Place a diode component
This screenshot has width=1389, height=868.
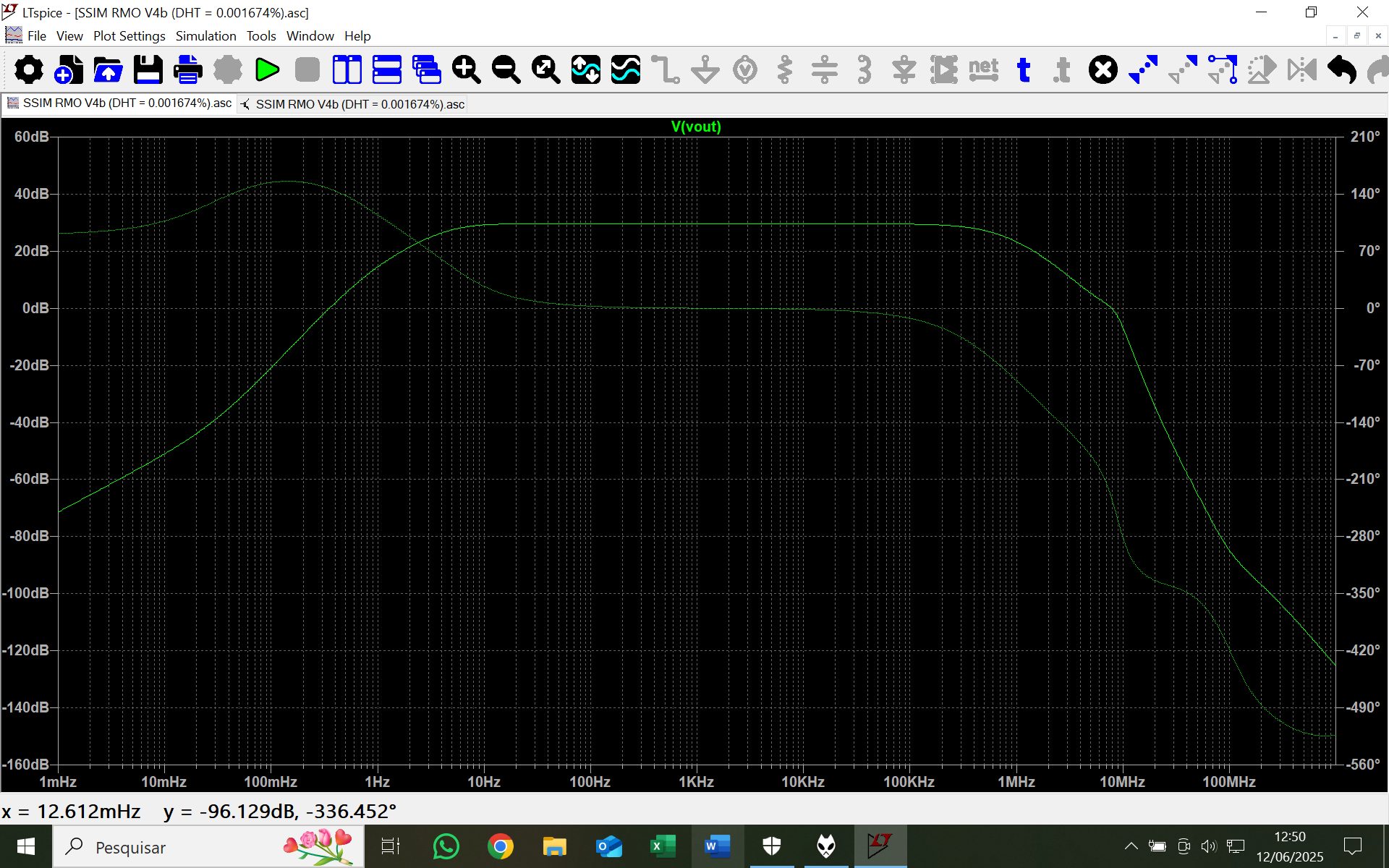904,70
